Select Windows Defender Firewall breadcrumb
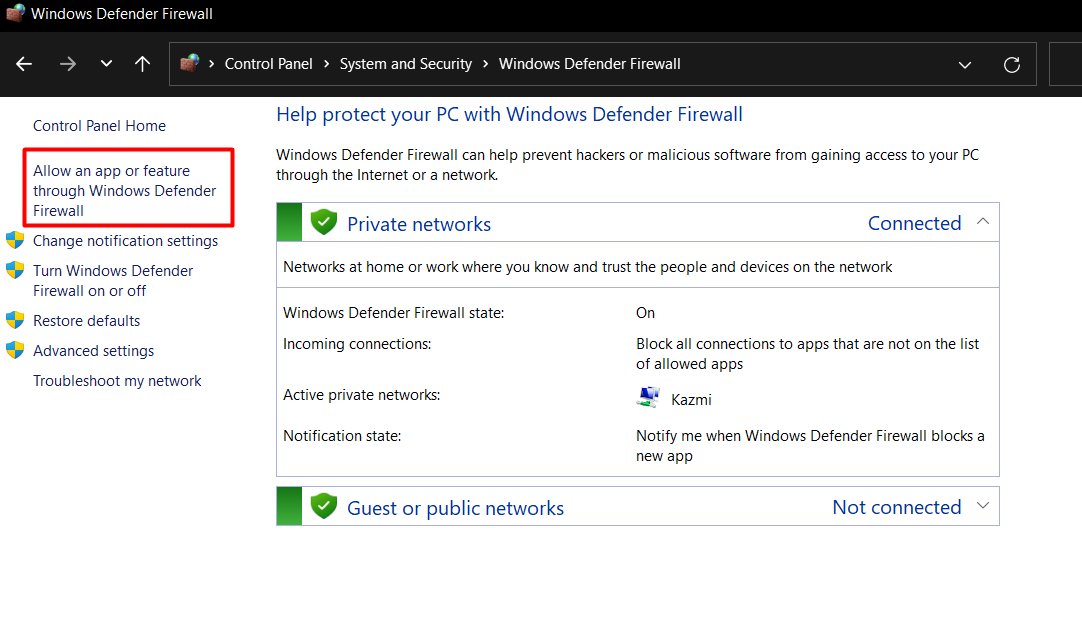 pyautogui.click(x=589, y=64)
